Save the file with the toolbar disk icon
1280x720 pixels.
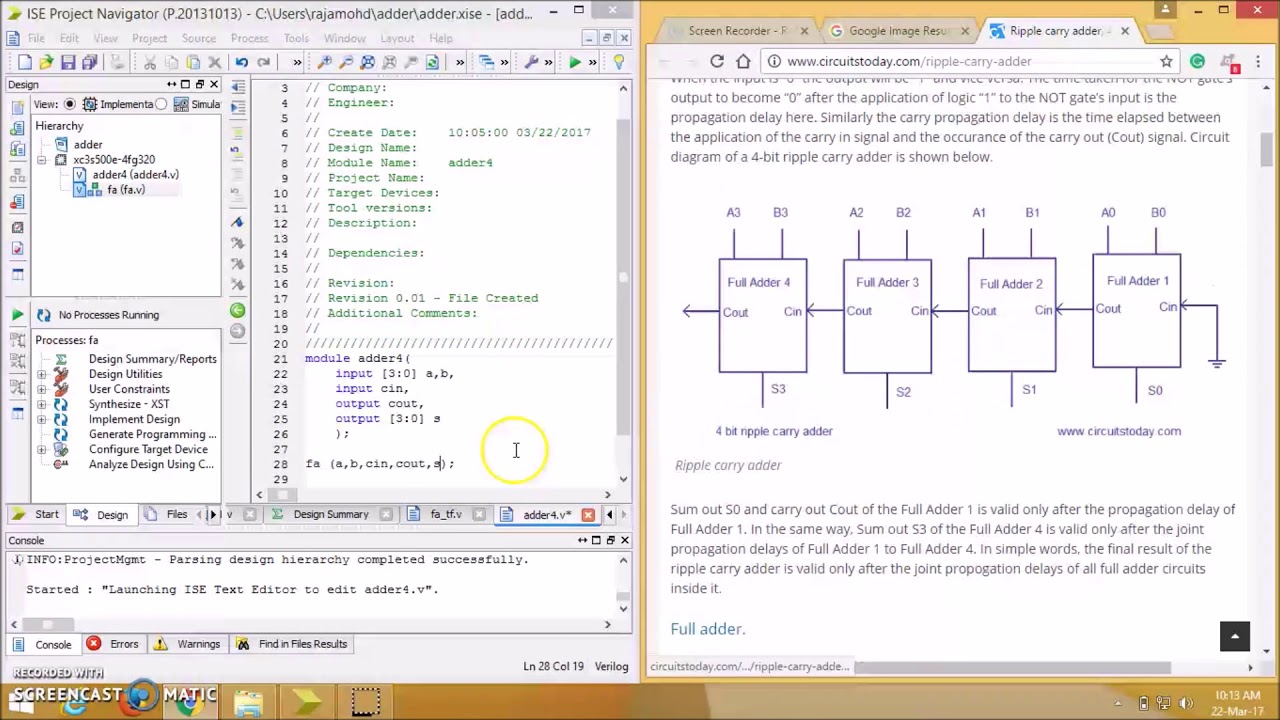click(x=68, y=62)
